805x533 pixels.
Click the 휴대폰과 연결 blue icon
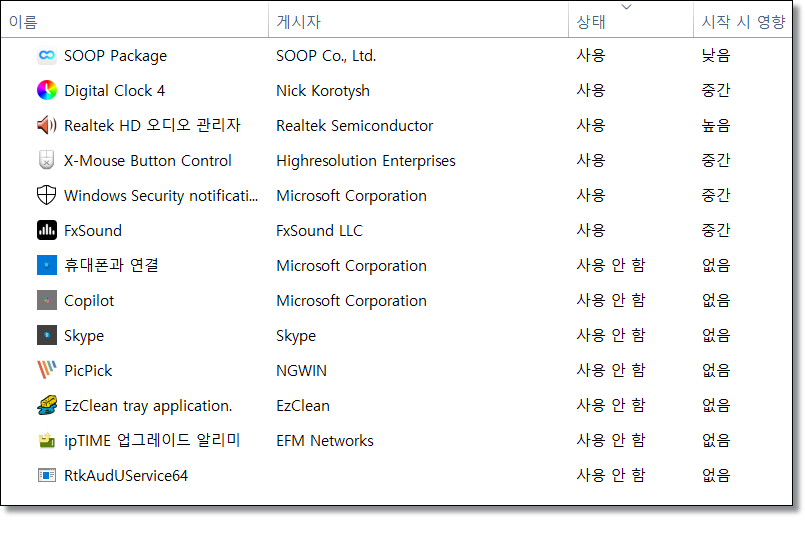coord(47,265)
